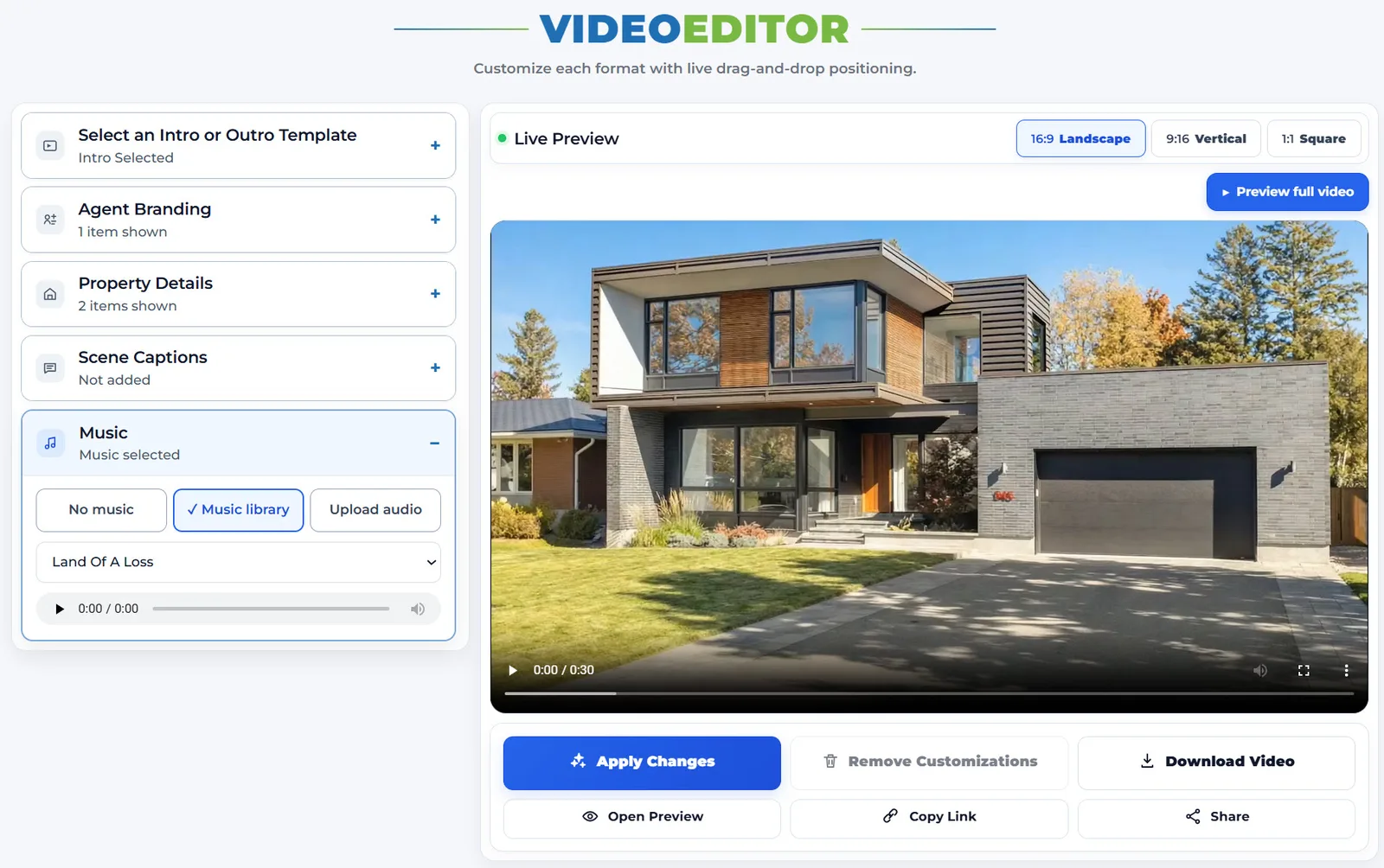Click the Apply Changes button
Image resolution: width=1384 pixels, height=868 pixels.
642,763
